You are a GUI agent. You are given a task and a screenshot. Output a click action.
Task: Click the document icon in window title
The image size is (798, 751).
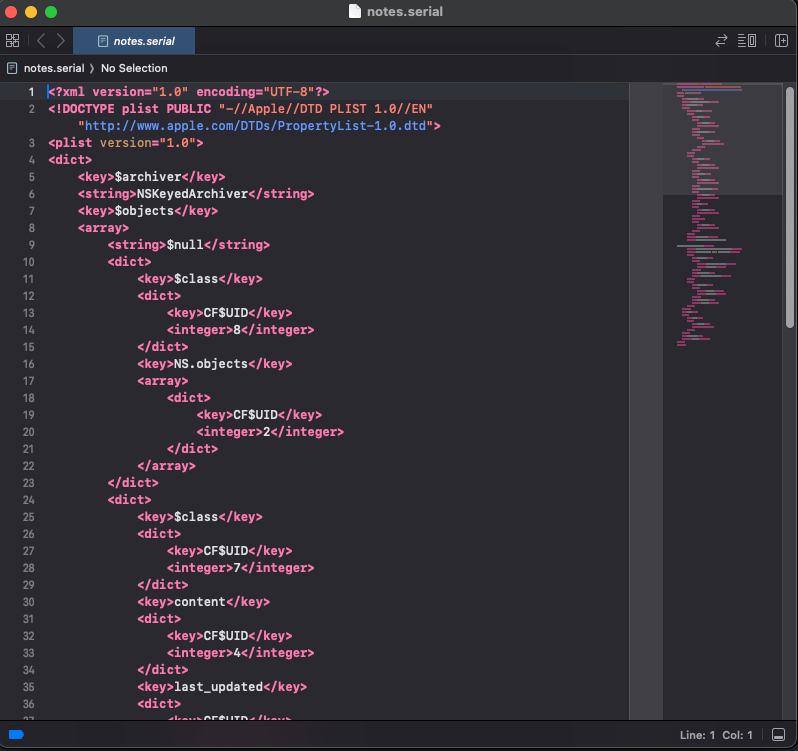pyautogui.click(x=355, y=12)
